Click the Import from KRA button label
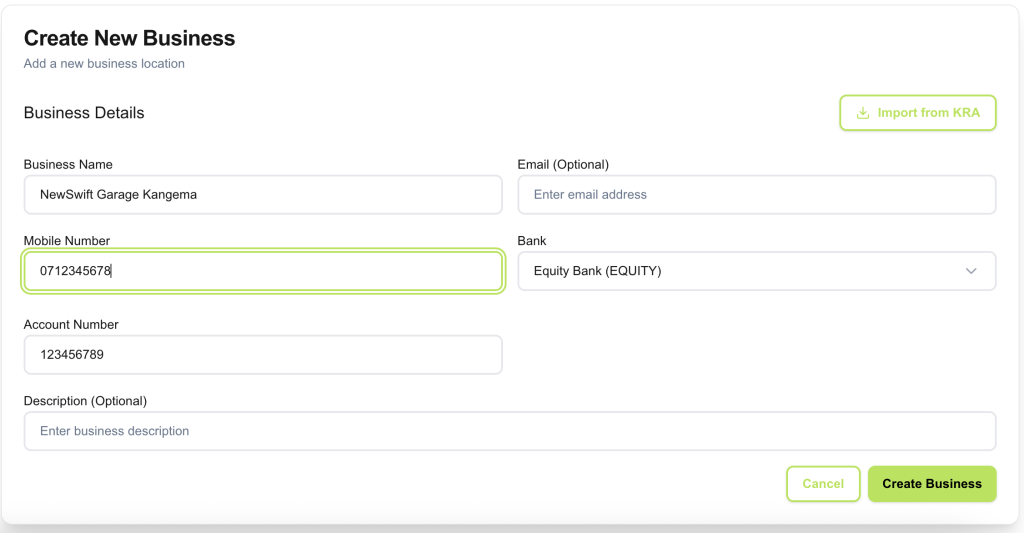Screen dimensions: 1024x533 coord(928,113)
